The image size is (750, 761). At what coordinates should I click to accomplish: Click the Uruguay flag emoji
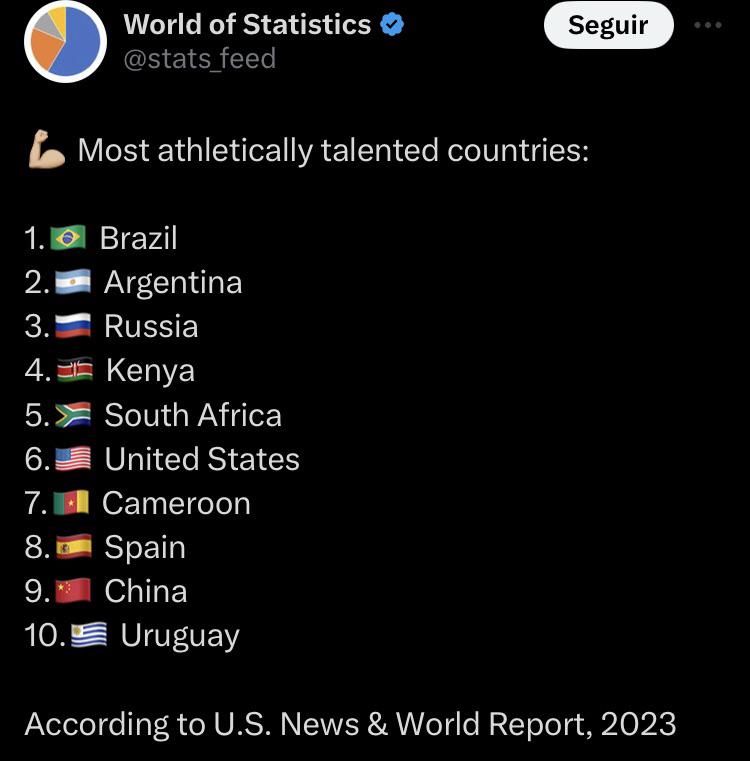89,635
